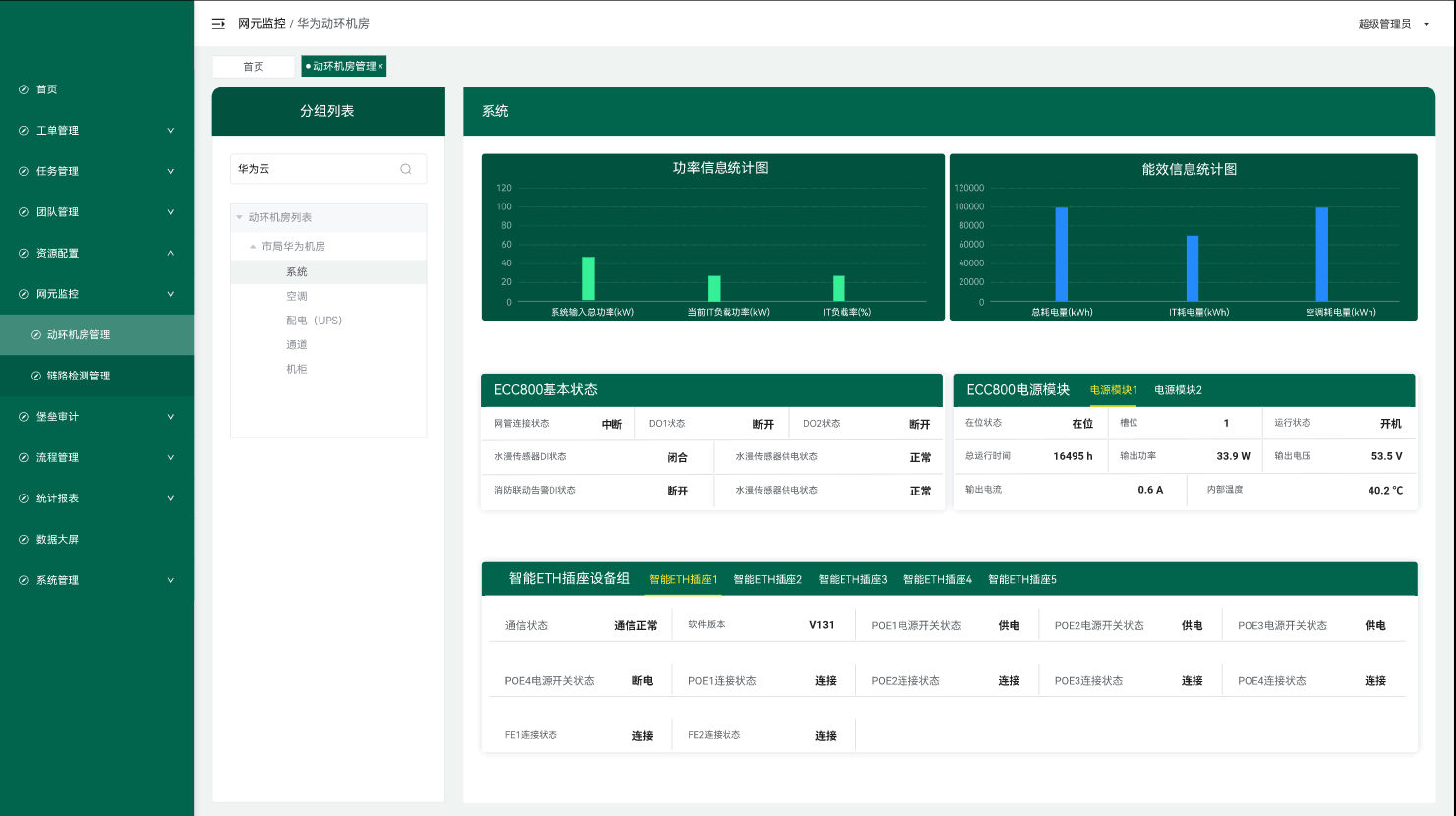The image size is (1456, 816).
Task: Click the 链路检测管理 sidebar item icon
Action: click(x=36, y=376)
